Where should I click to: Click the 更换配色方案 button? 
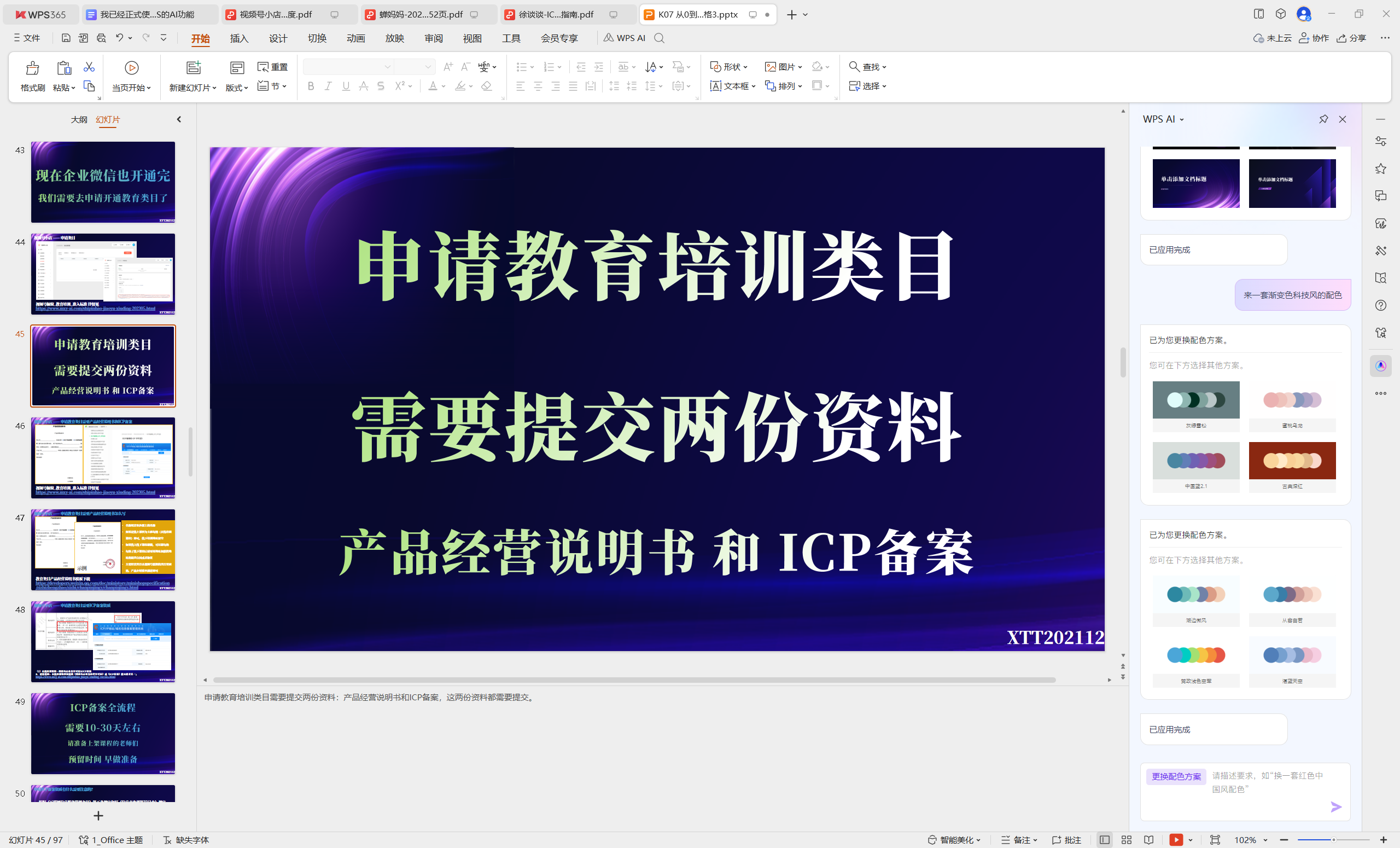point(1176,776)
